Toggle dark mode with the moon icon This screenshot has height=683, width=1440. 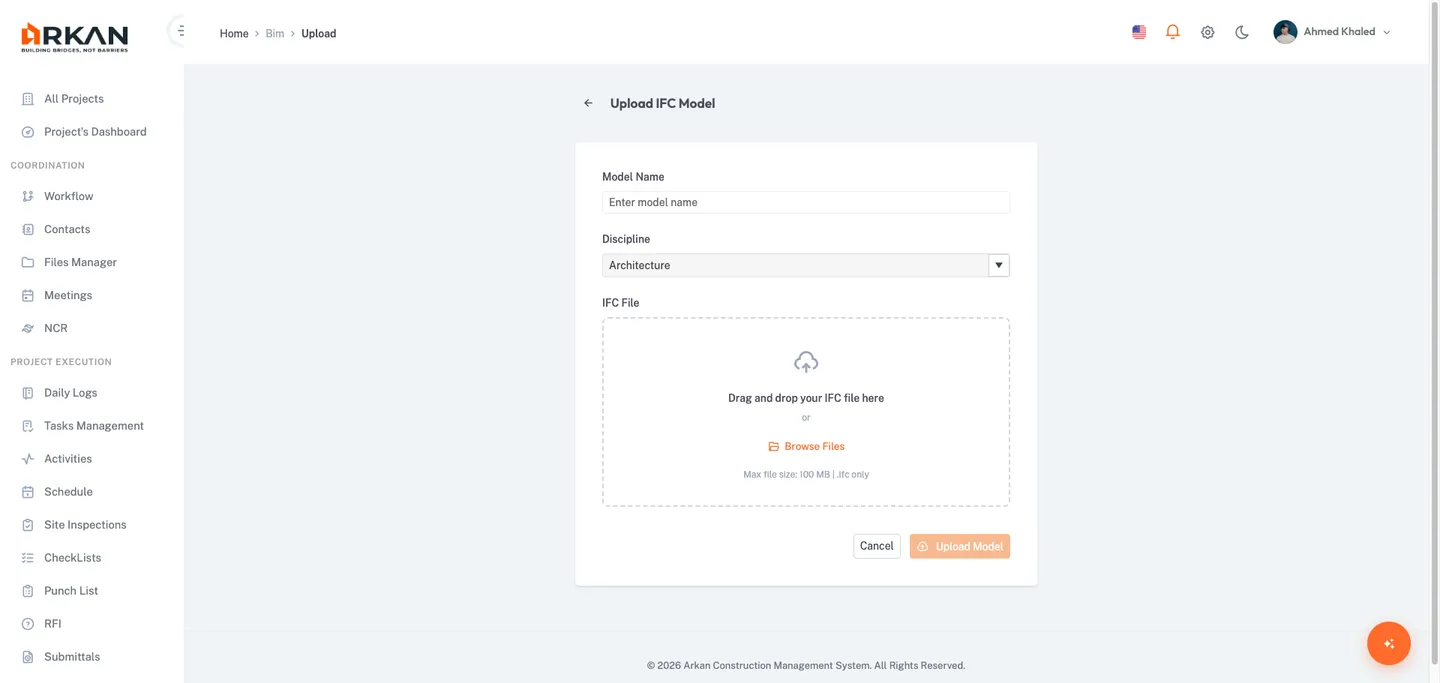[x=1241, y=31]
